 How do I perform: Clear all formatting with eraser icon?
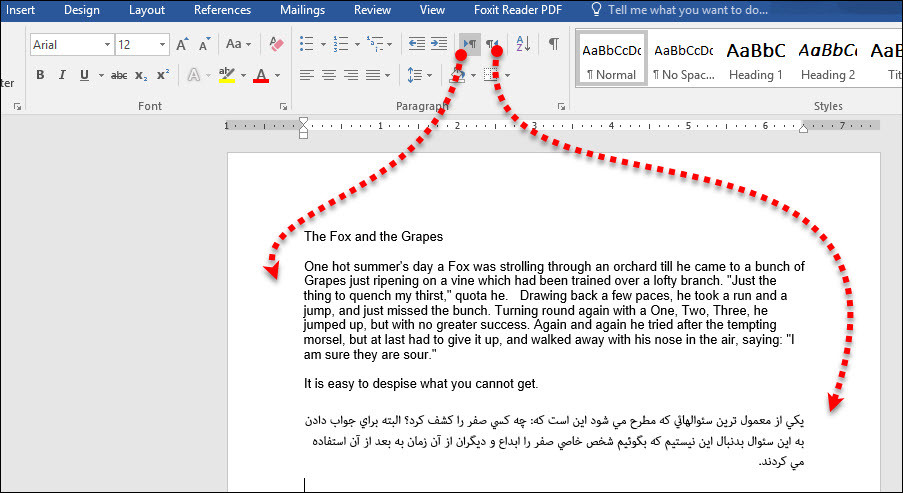(x=276, y=44)
